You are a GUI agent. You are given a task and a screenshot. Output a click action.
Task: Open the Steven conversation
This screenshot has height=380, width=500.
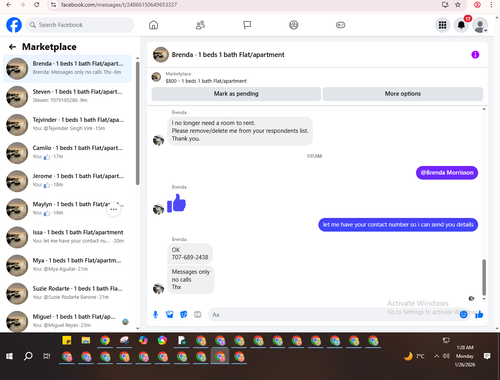point(67,96)
